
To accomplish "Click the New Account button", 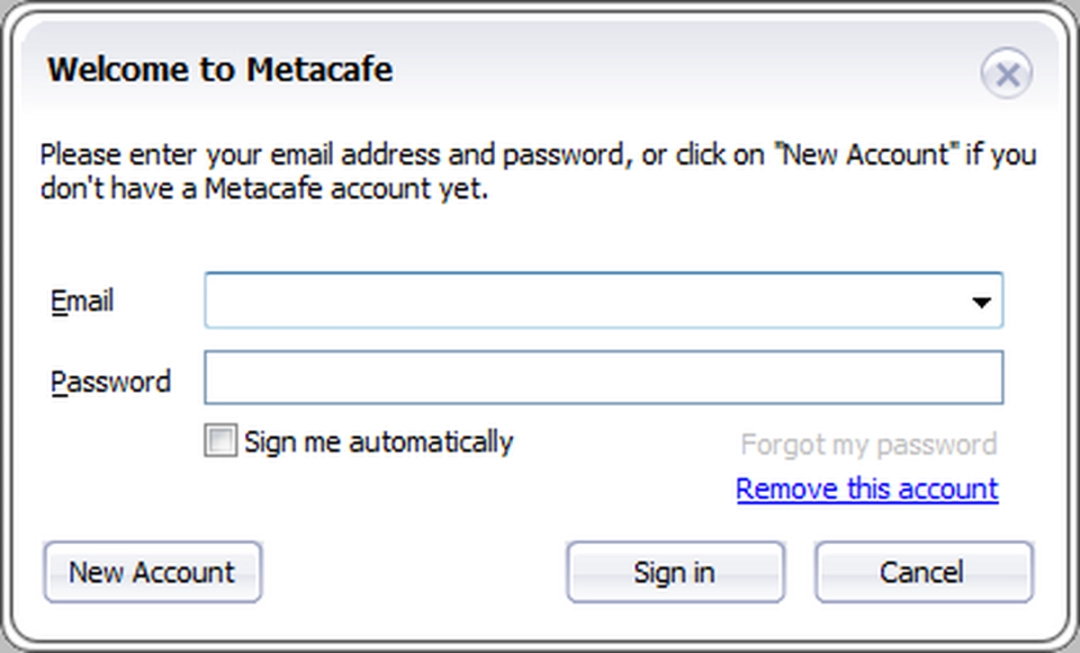I will (x=152, y=572).
